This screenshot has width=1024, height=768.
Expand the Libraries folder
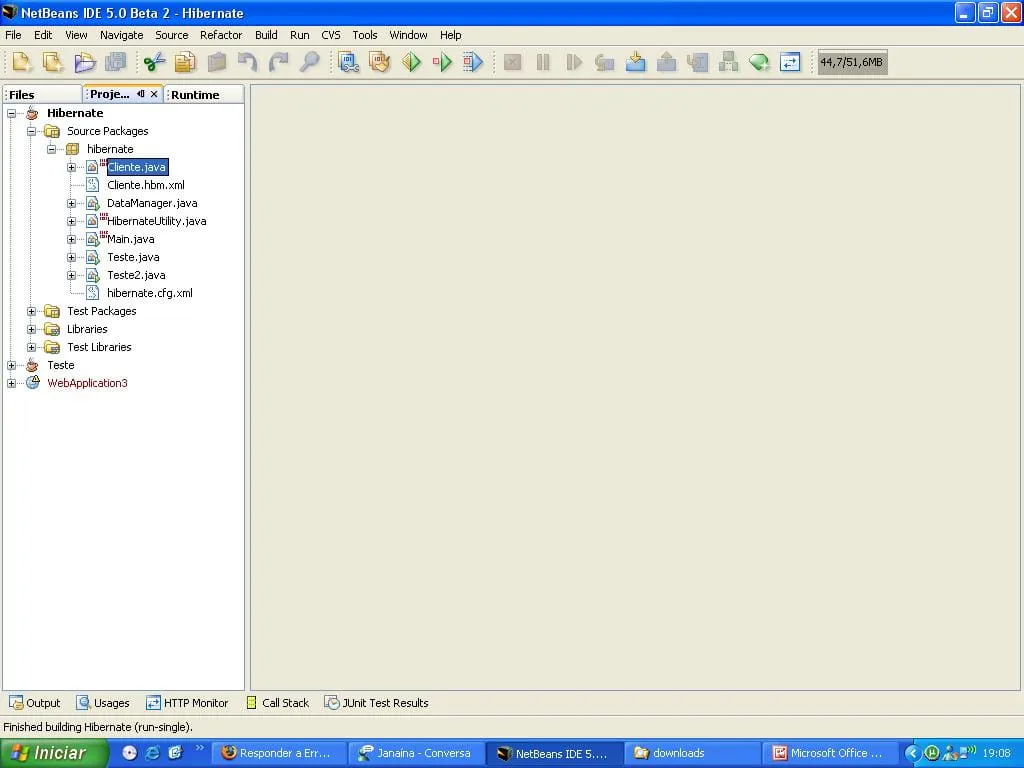(31, 329)
